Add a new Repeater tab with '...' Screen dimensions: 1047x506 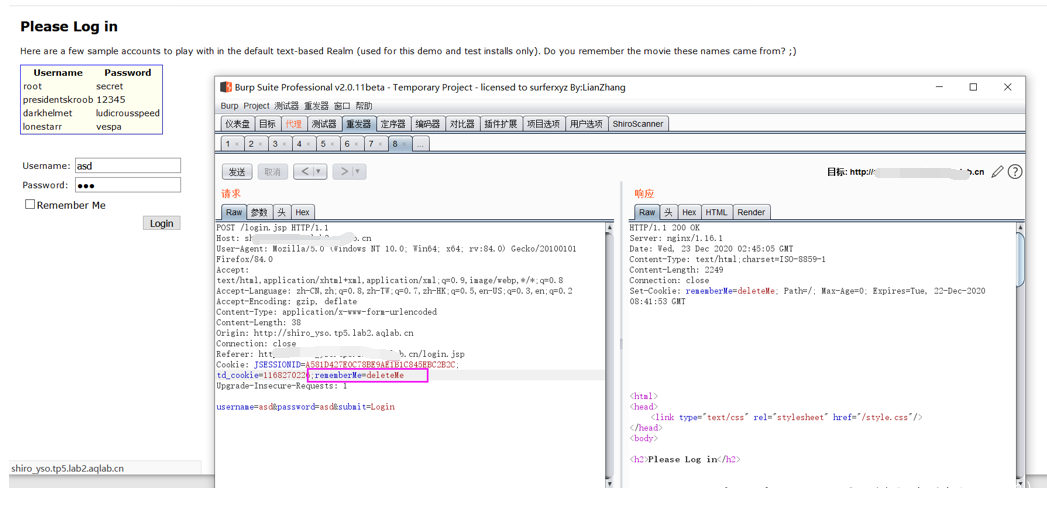tap(421, 144)
